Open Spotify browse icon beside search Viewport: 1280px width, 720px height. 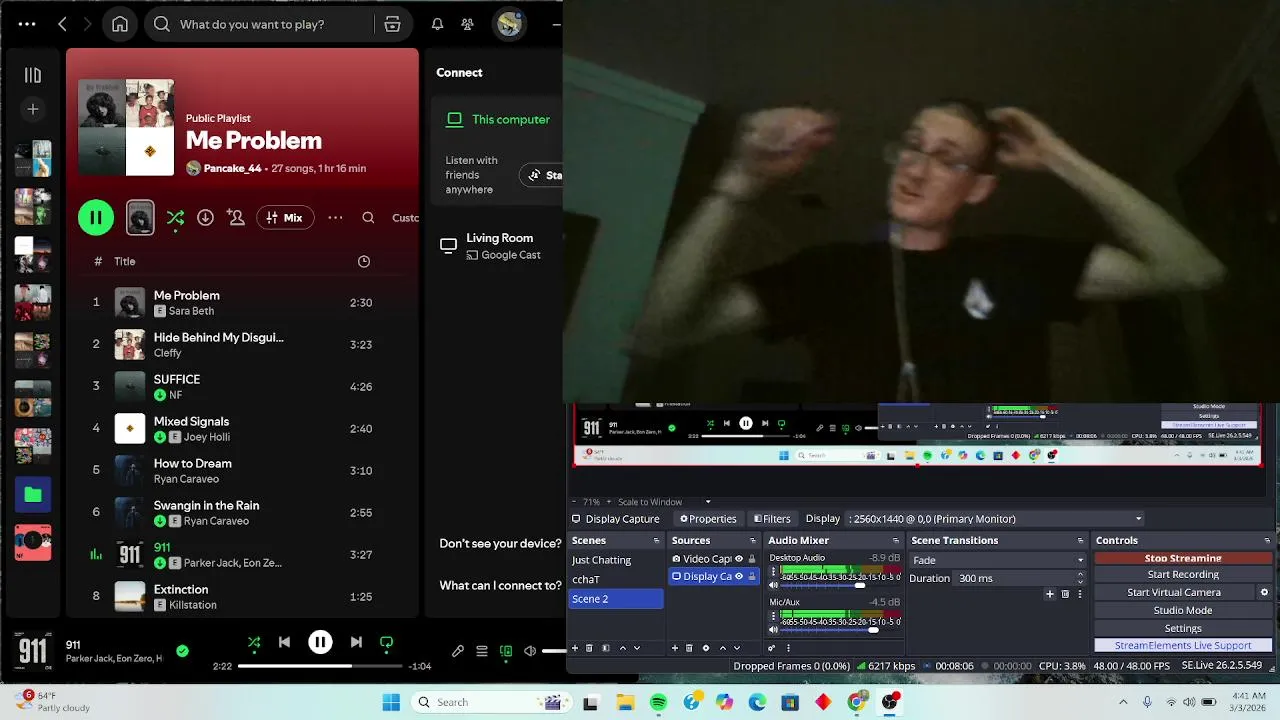pyautogui.click(x=392, y=24)
